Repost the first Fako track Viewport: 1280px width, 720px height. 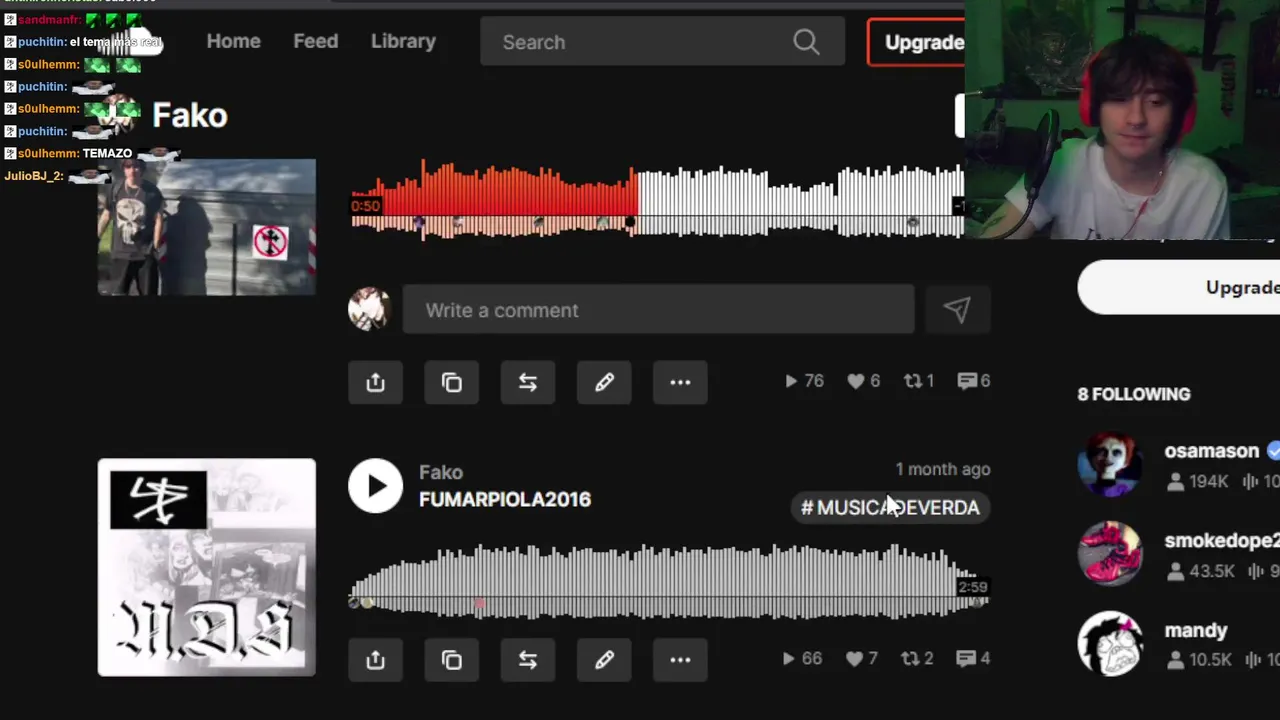click(x=528, y=382)
